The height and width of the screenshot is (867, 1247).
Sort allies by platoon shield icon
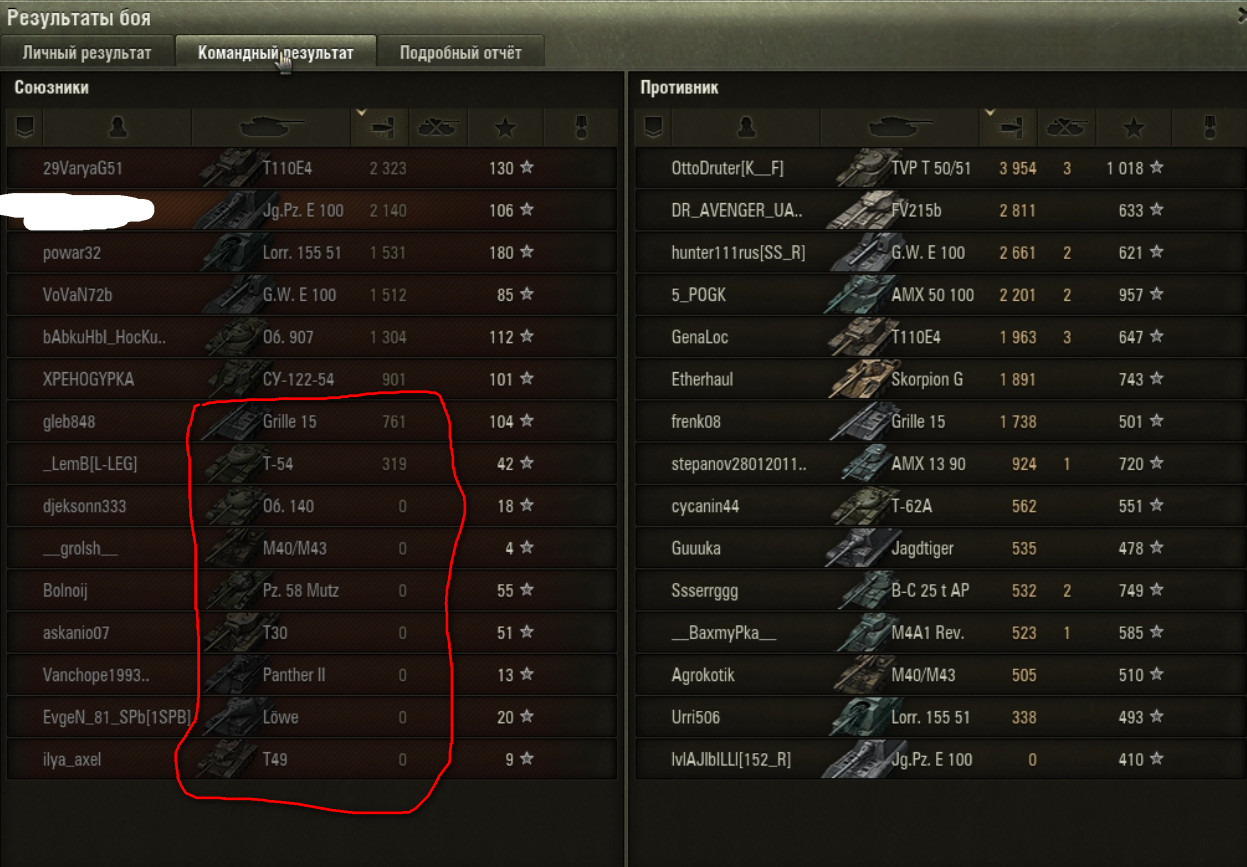(25, 126)
